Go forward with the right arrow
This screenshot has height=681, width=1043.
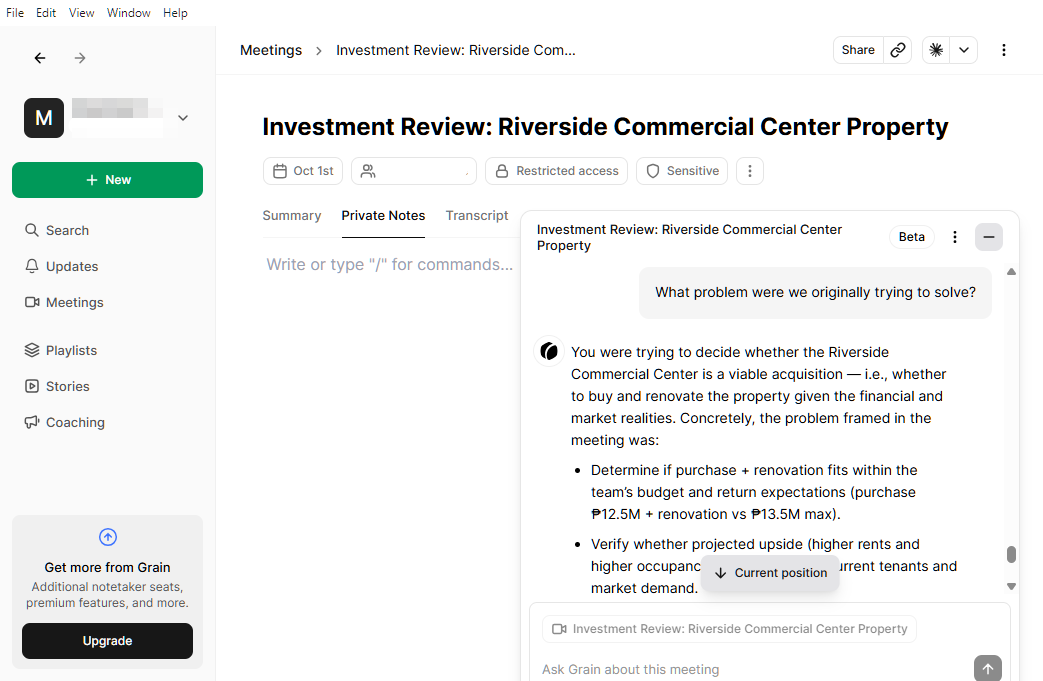click(80, 59)
